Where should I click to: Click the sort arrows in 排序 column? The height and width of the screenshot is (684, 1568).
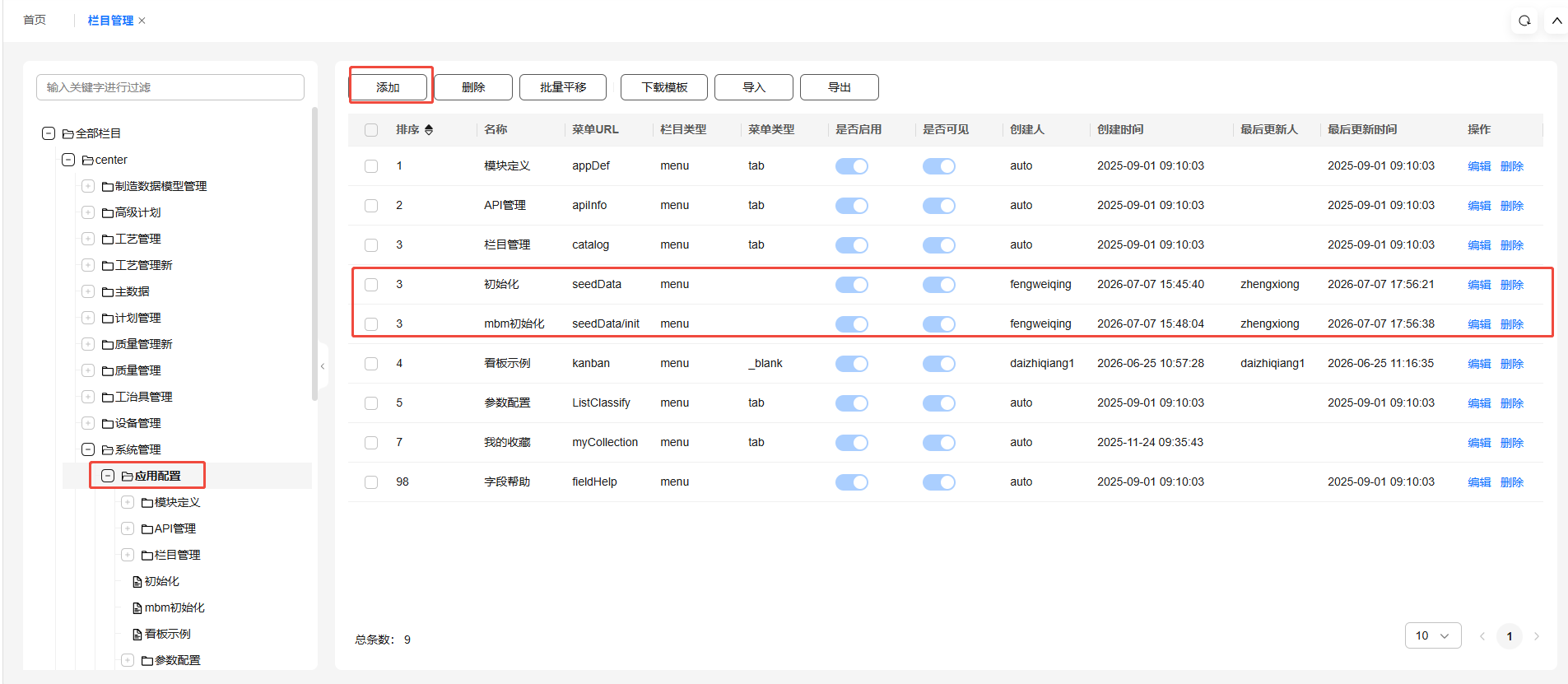click(429, 130)
